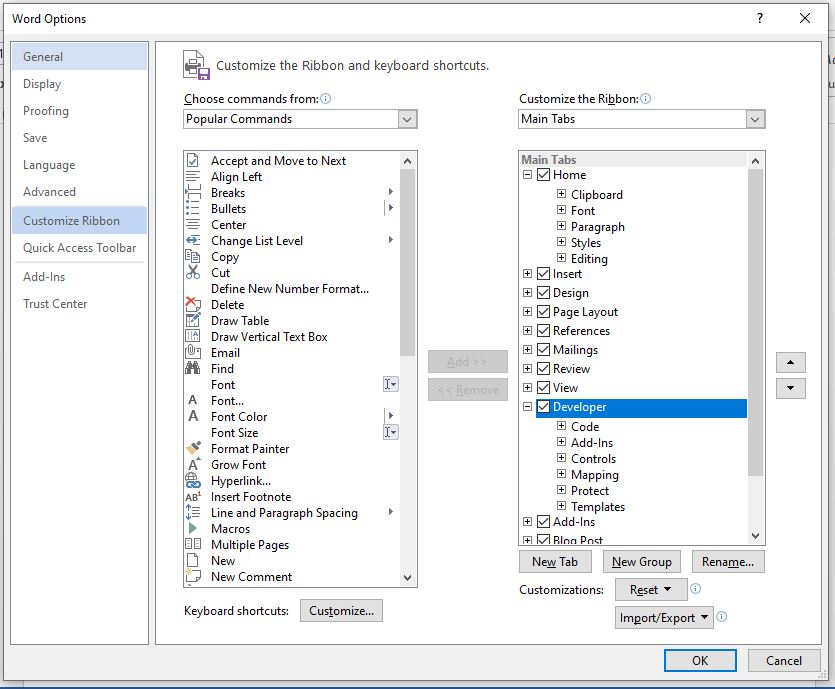Click the Cut scissors icon
This screenshot has width=835, height=689.
[x=193, y=272]
